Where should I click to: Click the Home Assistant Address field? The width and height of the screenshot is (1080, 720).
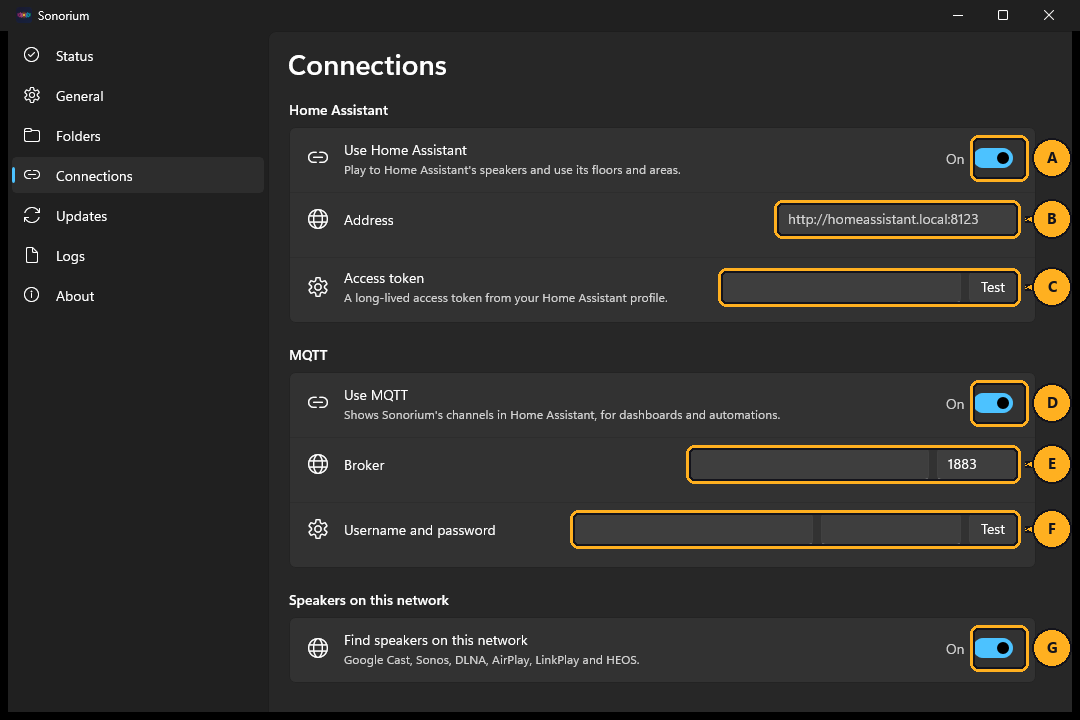click(x=897, y=219)
